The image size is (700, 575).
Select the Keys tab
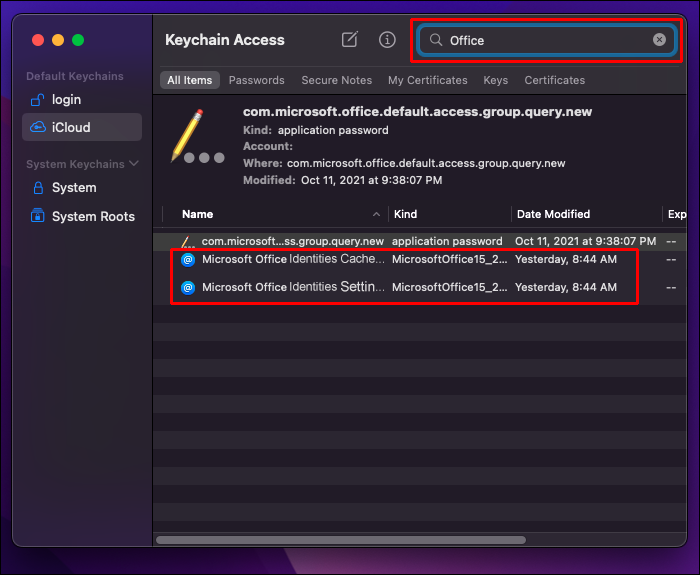click(x=495, y=80)
